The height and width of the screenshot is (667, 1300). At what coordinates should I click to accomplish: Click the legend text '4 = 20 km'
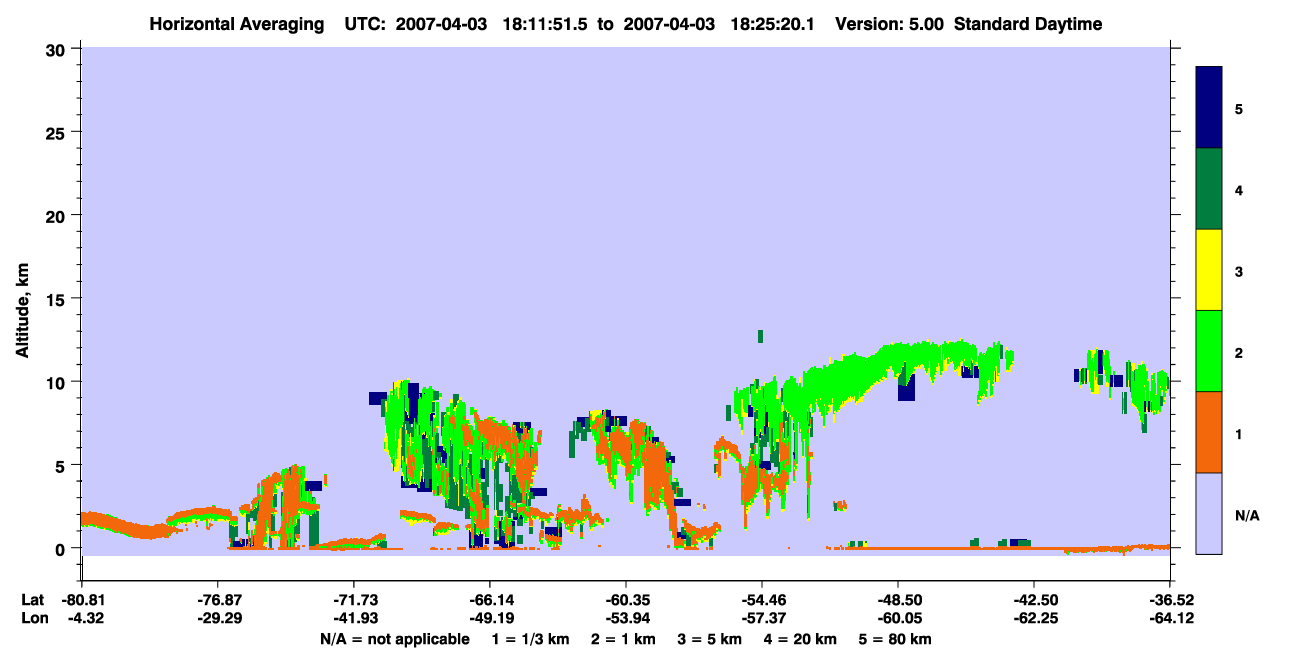[801, 638]
